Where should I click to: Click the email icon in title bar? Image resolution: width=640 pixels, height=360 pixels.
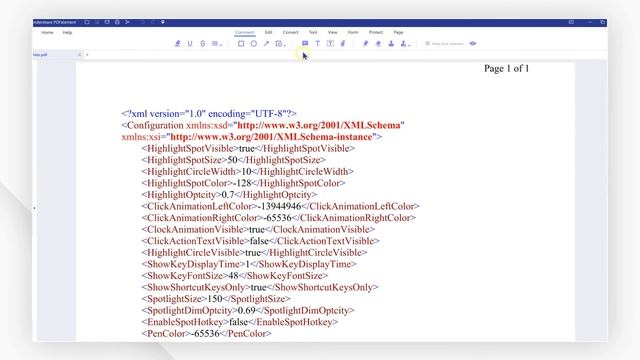click(107, 22)
